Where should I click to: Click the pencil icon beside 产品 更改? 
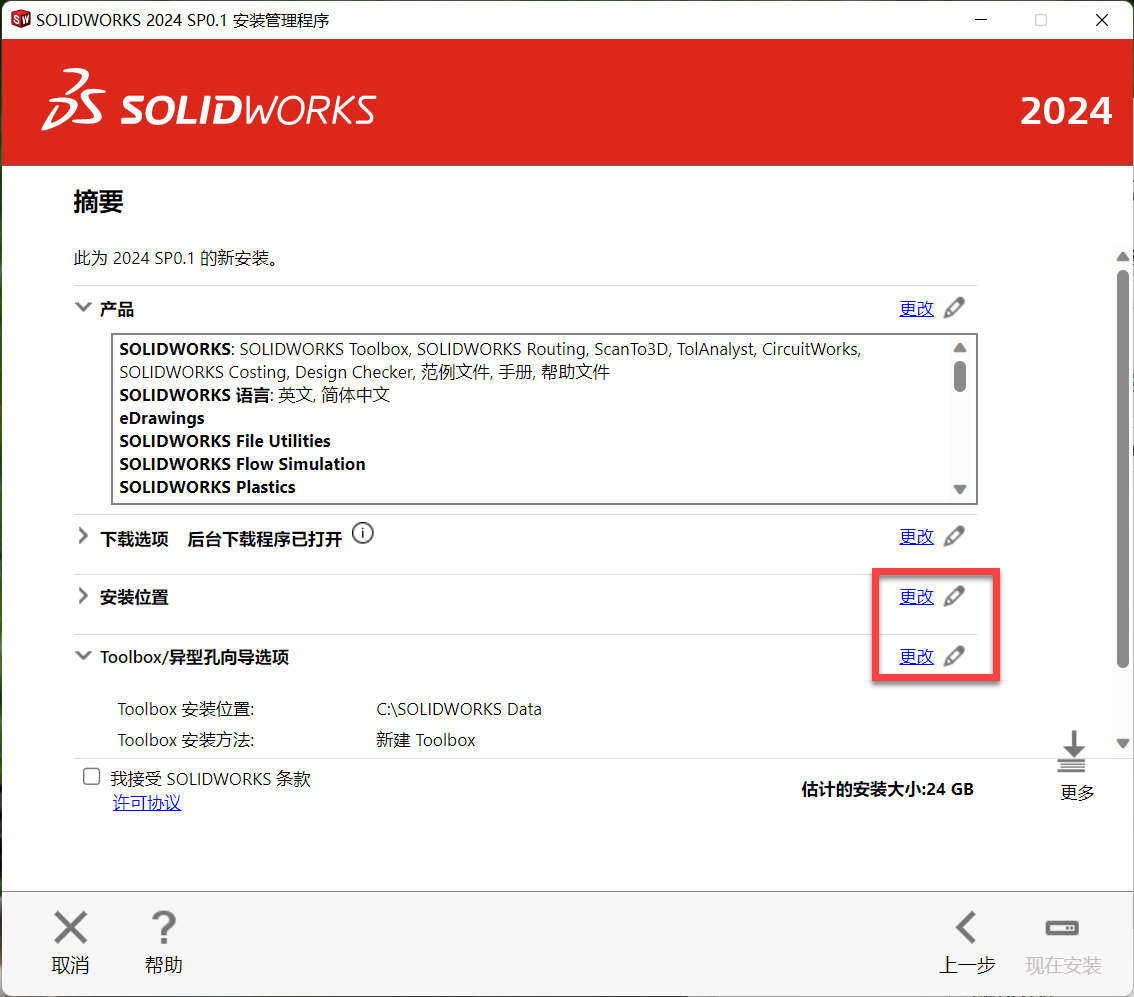point(954,308)
